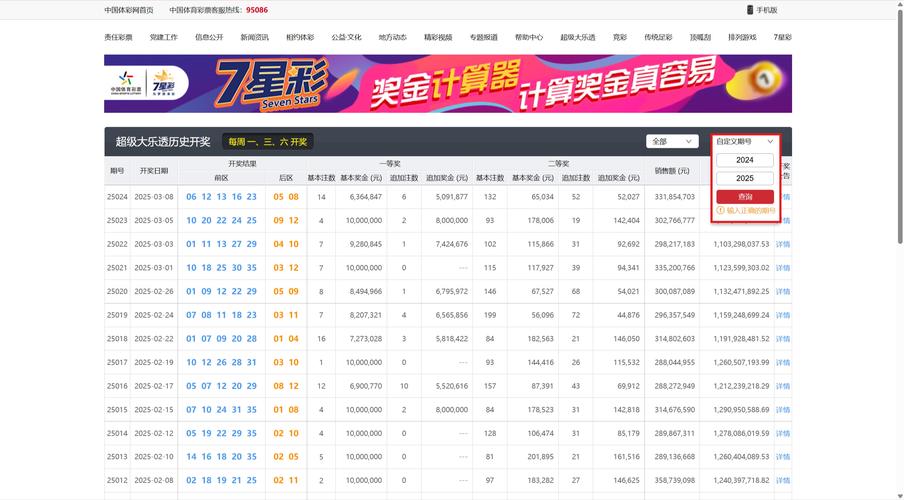
Task: Open 详情 for period 25017
Action: click(x=783, y=362)
